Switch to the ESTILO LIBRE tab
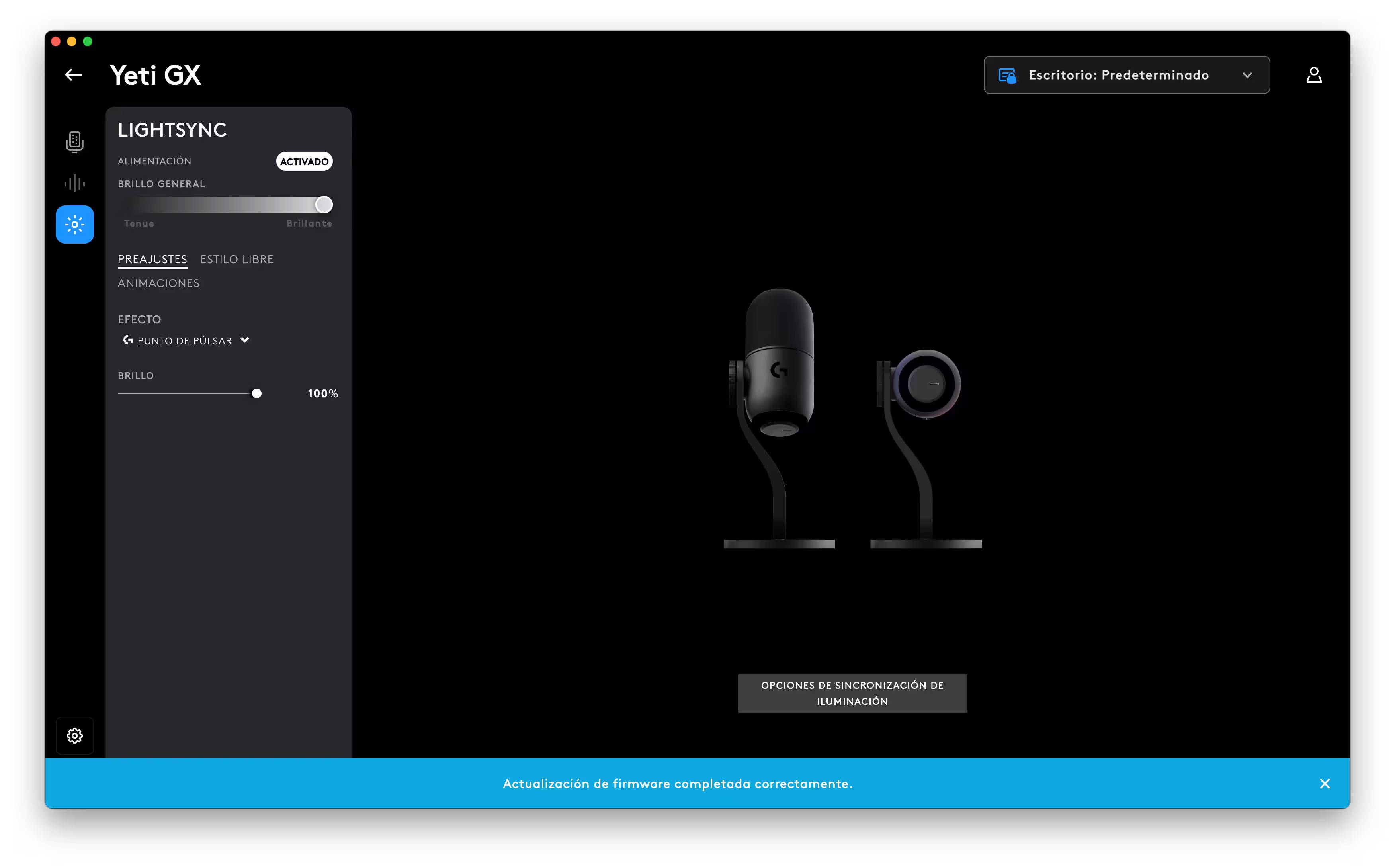The image size is (1395, 868). point(236,260)
